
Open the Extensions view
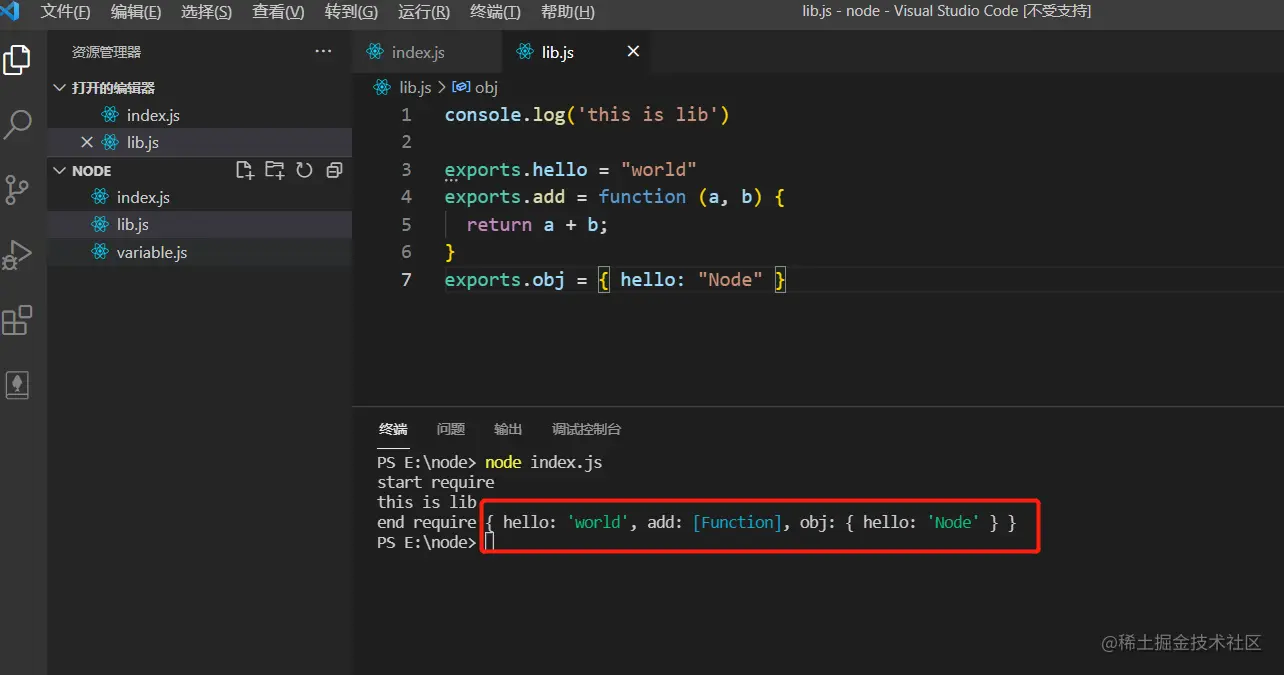click(17, 320)
